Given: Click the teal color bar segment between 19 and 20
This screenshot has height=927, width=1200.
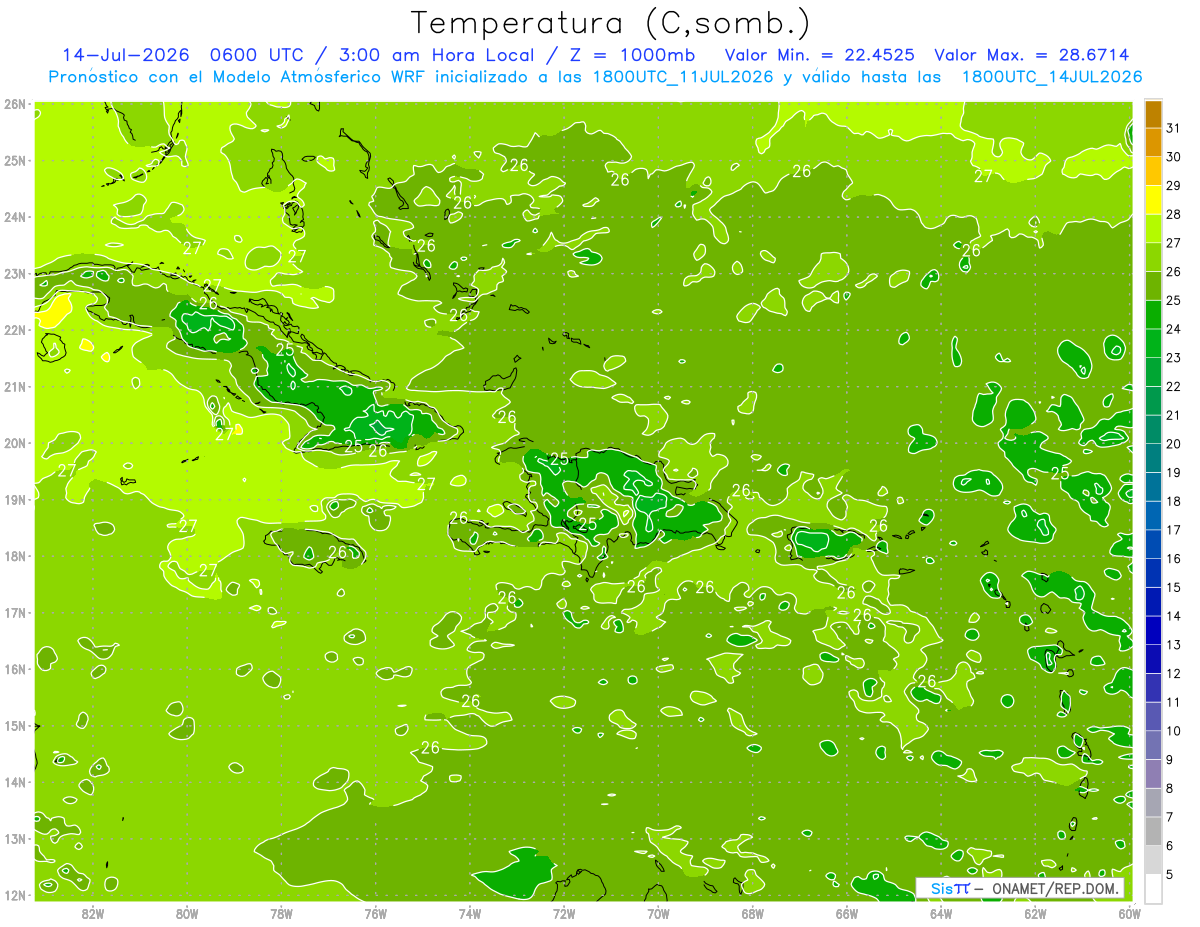Looking at the screenshot, I should pos(1153,458).
